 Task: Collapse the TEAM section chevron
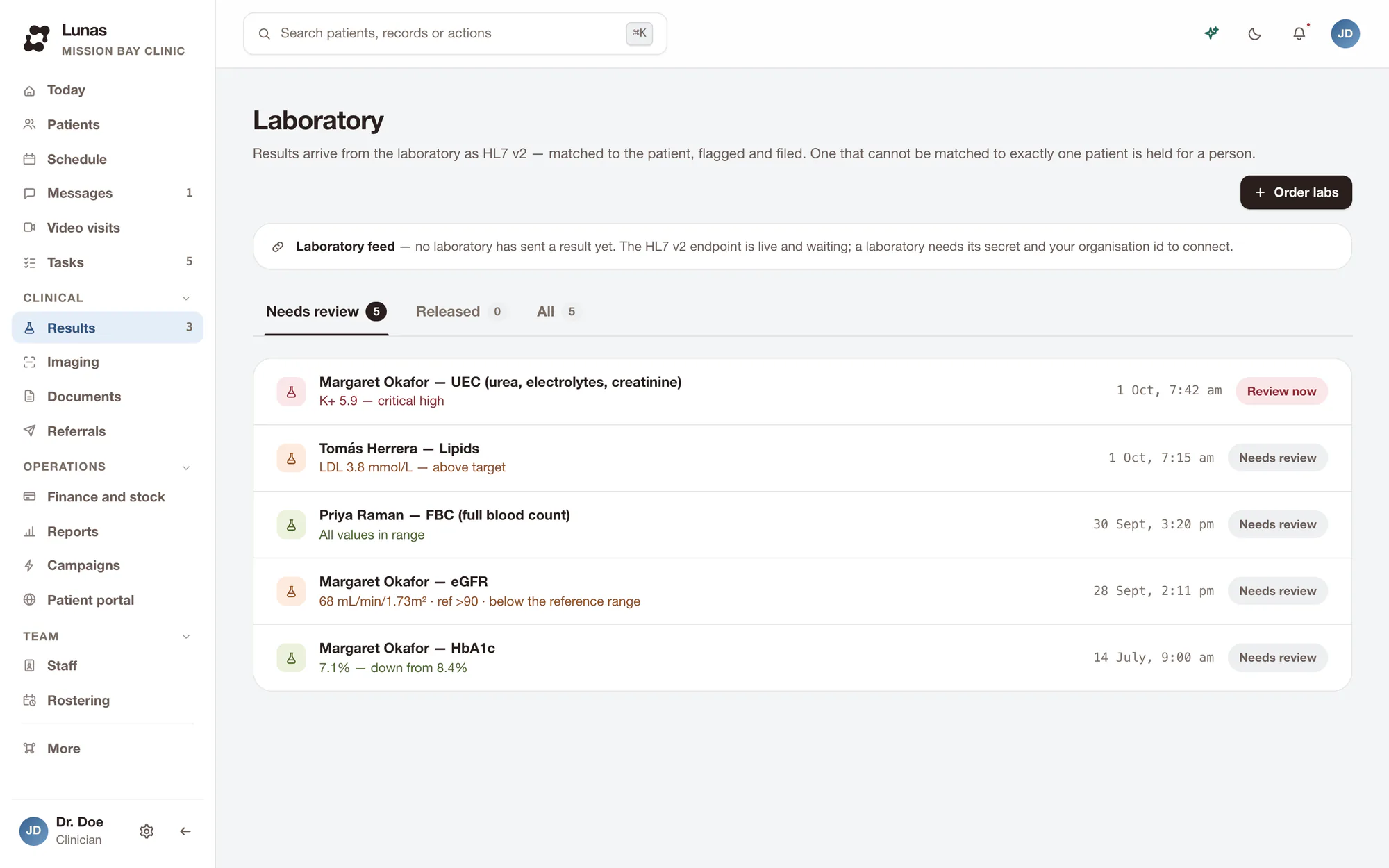186,637
